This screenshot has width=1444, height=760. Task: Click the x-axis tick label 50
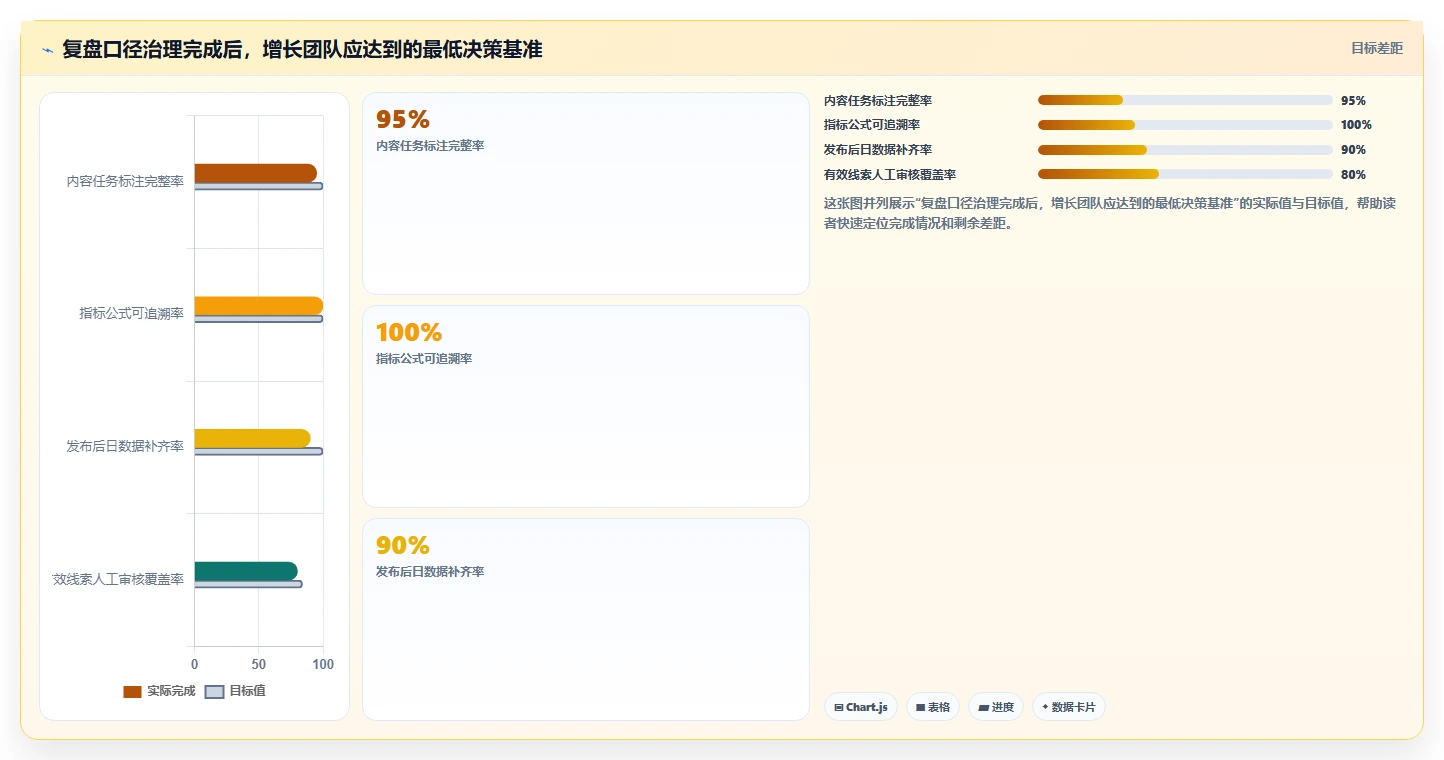258,664
